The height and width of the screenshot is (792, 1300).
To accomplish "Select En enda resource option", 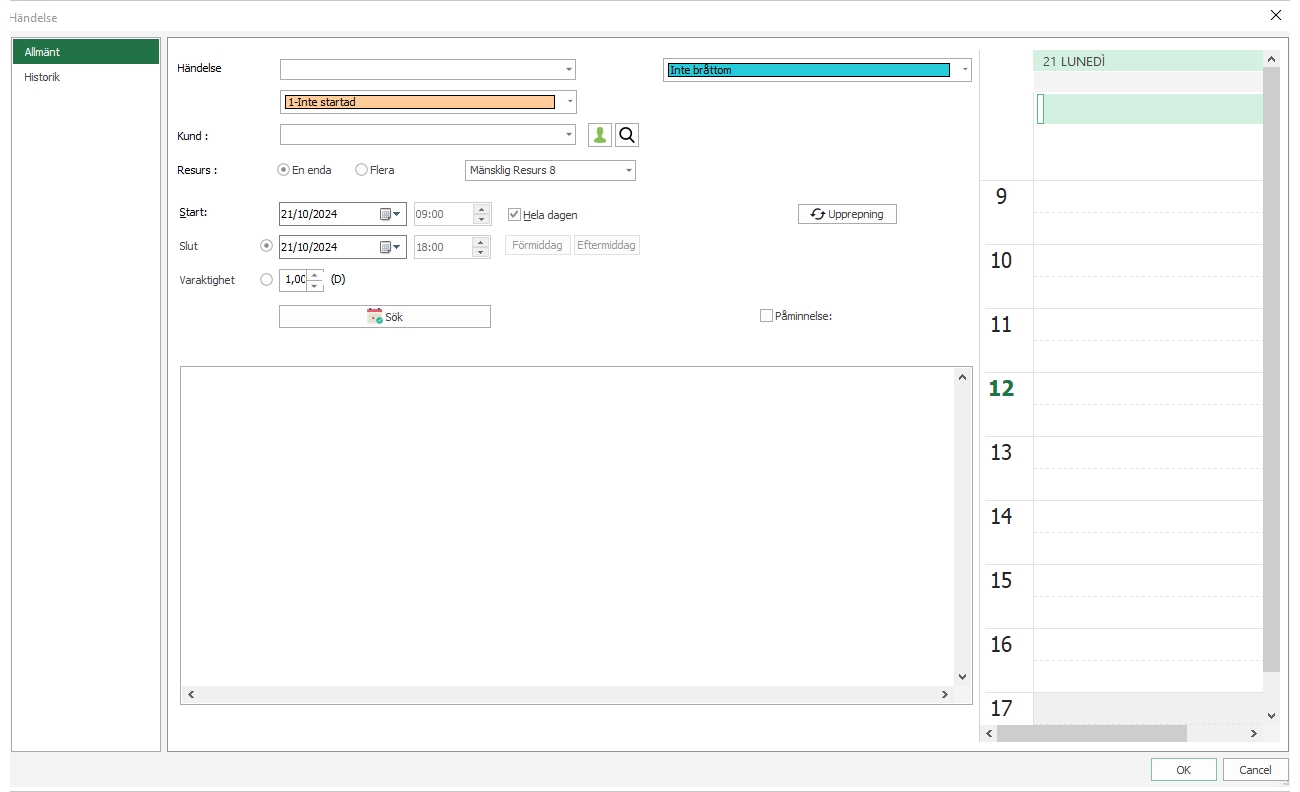I will (283, 170).
